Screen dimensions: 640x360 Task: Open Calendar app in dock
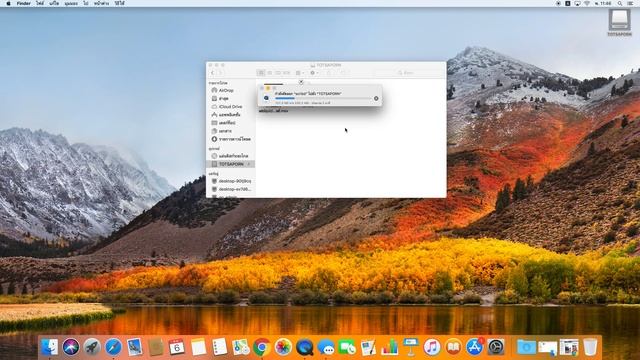(x=177, y=347)
